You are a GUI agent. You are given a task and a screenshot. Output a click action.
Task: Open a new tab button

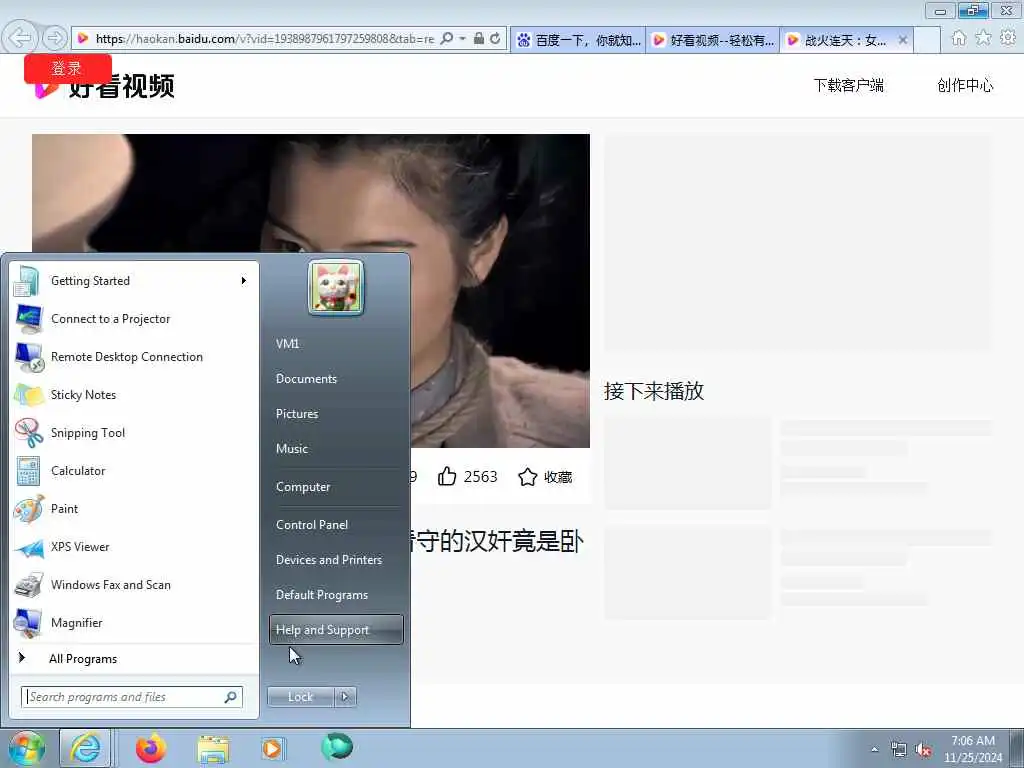click(927, 40)
